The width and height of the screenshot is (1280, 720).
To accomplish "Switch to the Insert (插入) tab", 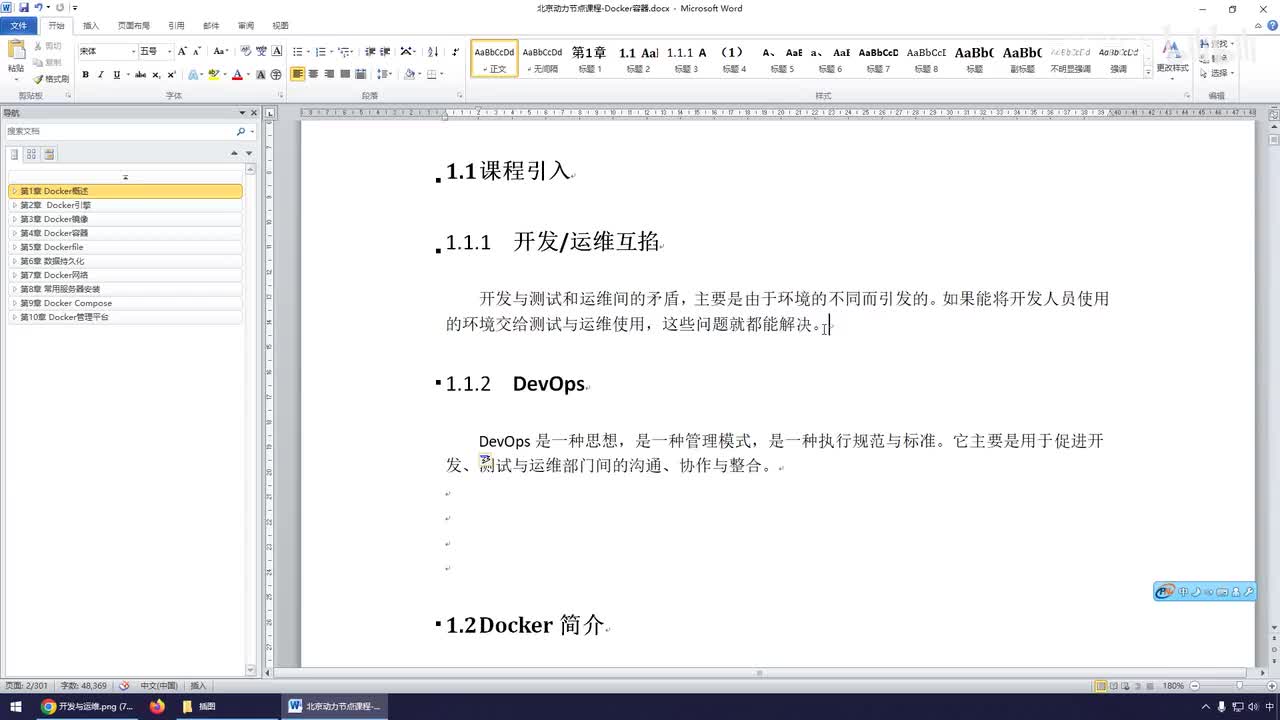I will tap(91, 25).
